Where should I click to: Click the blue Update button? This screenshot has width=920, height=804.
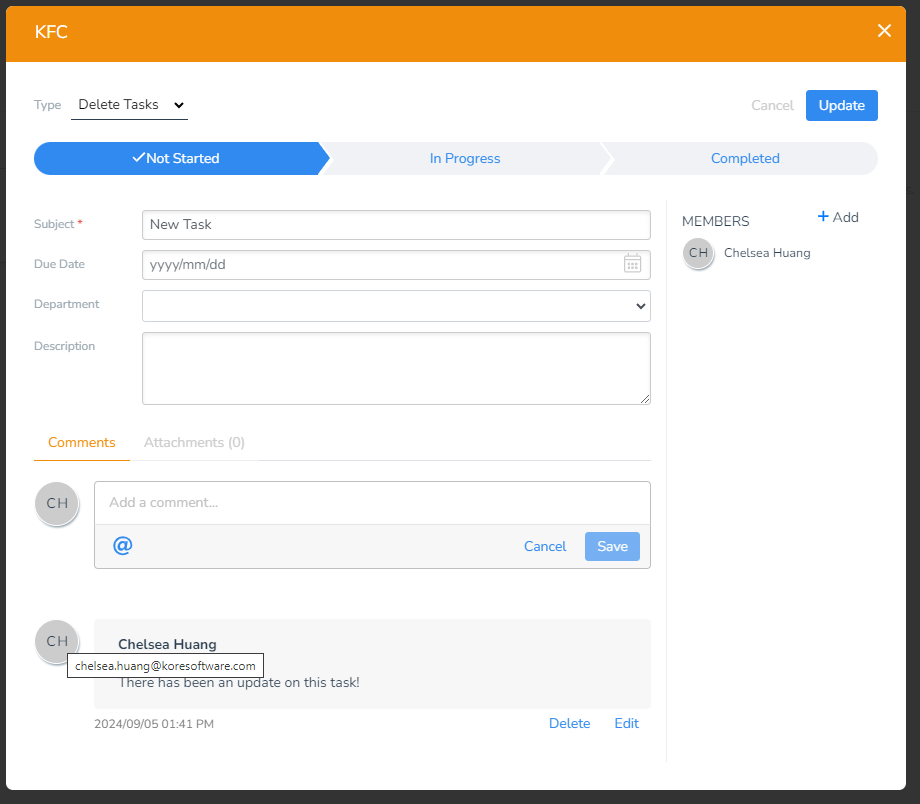[x=841, y=106]
